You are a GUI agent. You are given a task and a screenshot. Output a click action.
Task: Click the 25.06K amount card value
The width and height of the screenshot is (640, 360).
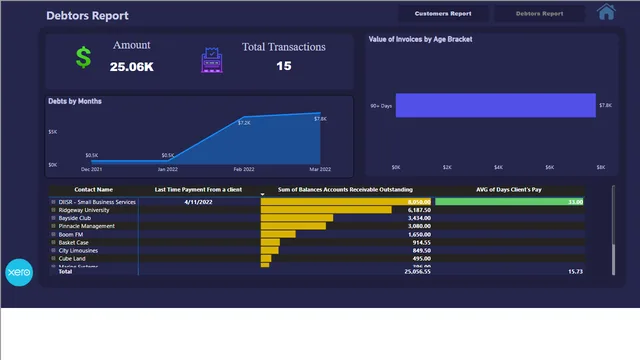[x=131, y=67]
